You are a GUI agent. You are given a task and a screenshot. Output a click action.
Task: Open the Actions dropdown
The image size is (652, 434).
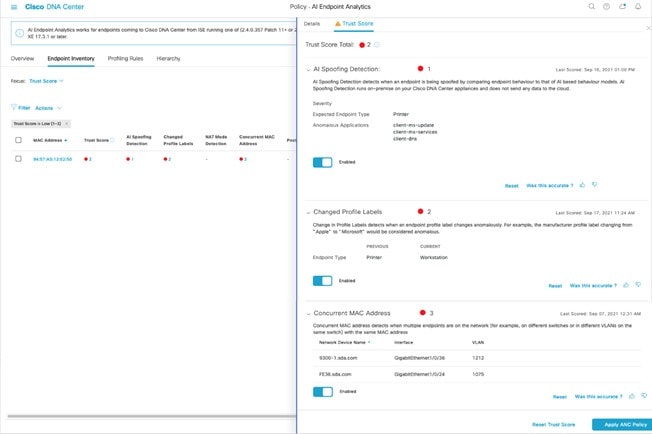pos(48,108)
